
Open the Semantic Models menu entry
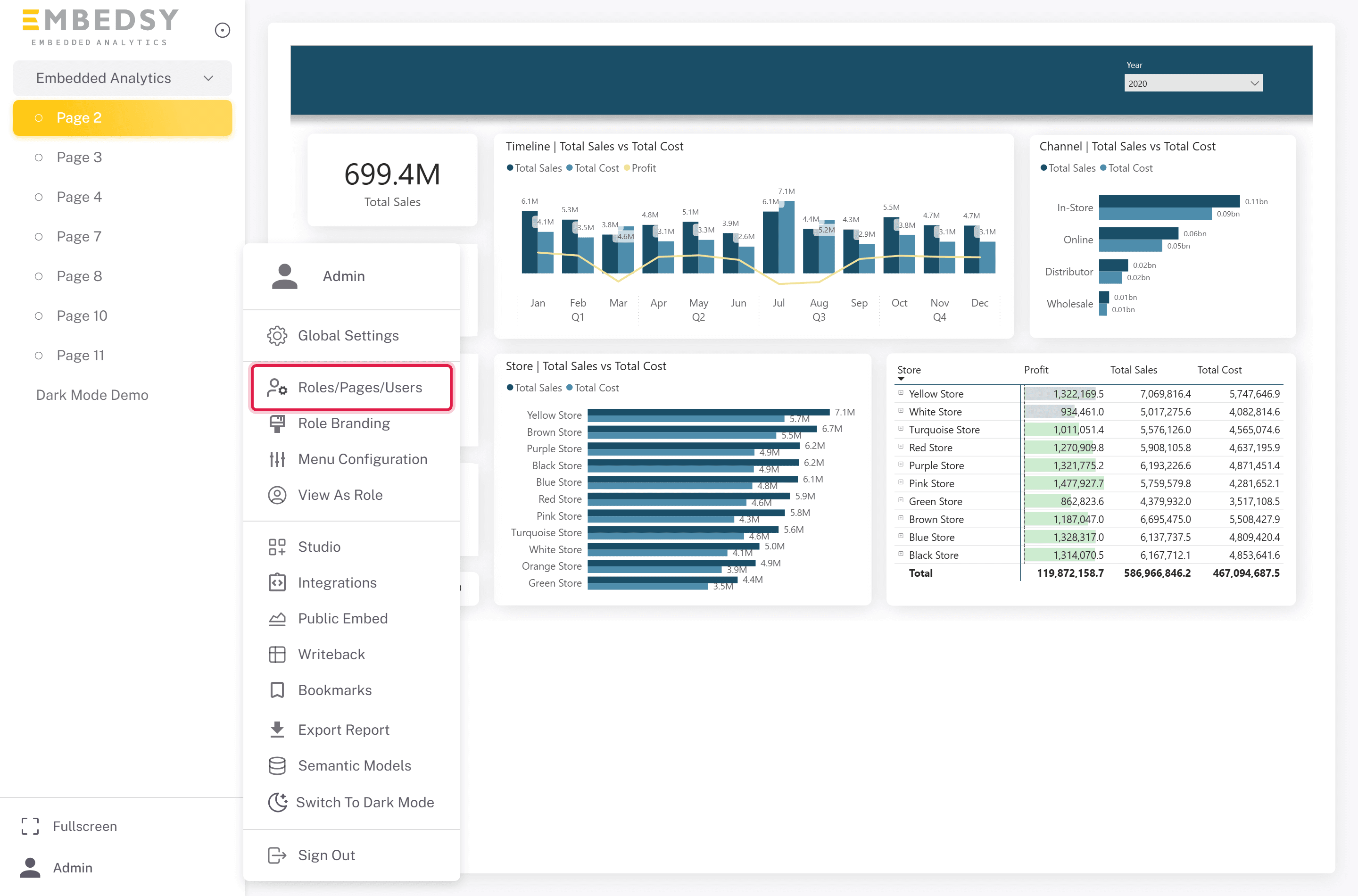coord(351,766)
